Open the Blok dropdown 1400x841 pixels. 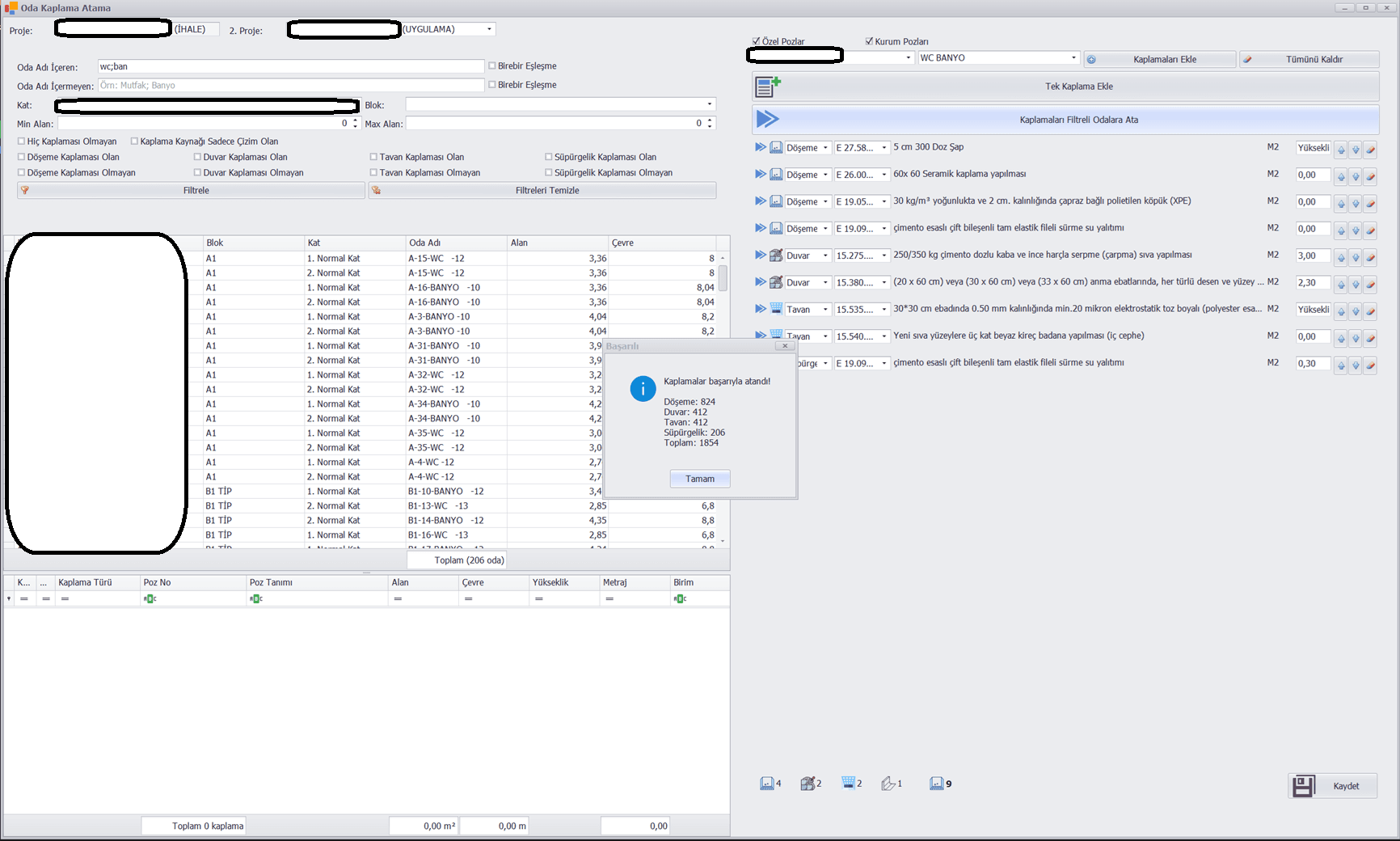(710, 104)
